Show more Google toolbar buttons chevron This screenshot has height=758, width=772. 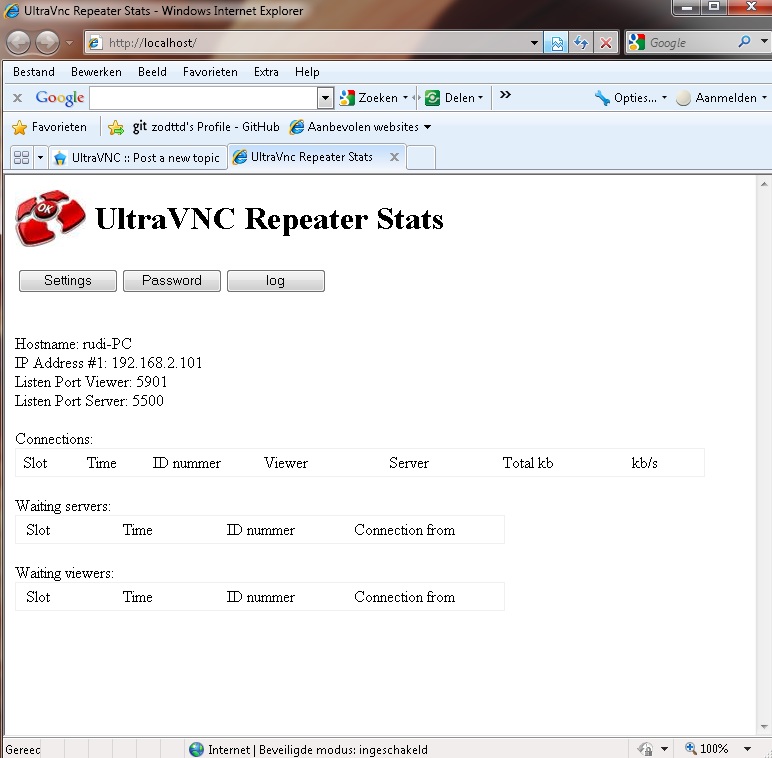pyautogui.click(x=505, y=95)
